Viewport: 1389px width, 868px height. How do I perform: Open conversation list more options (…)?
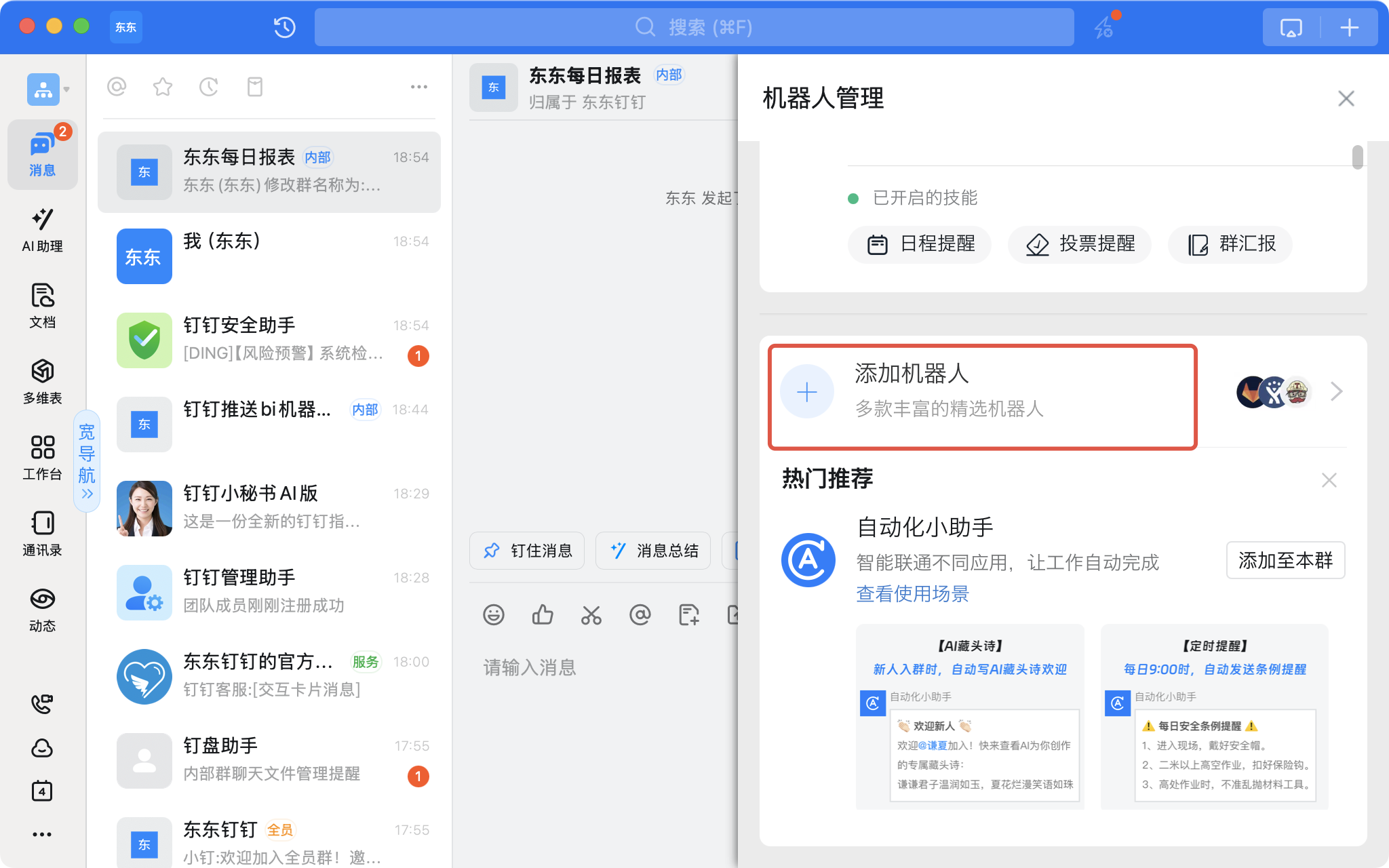click(418, 87)
